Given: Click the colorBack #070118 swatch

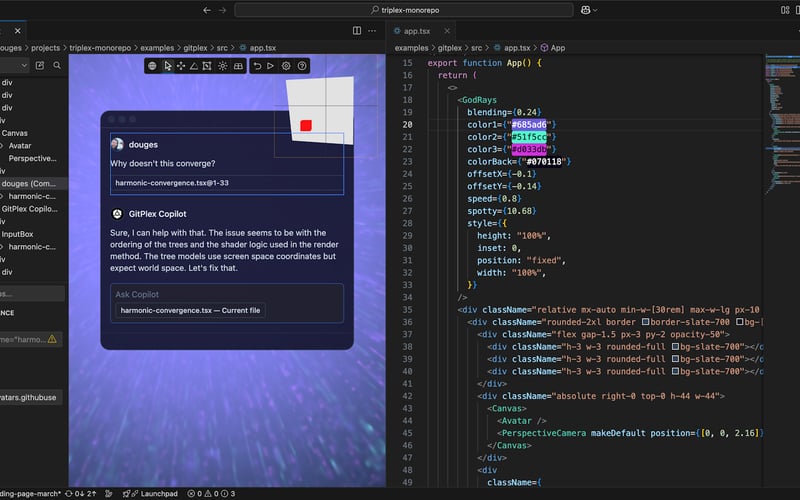Looking at the screenshot, I should 543,162.
